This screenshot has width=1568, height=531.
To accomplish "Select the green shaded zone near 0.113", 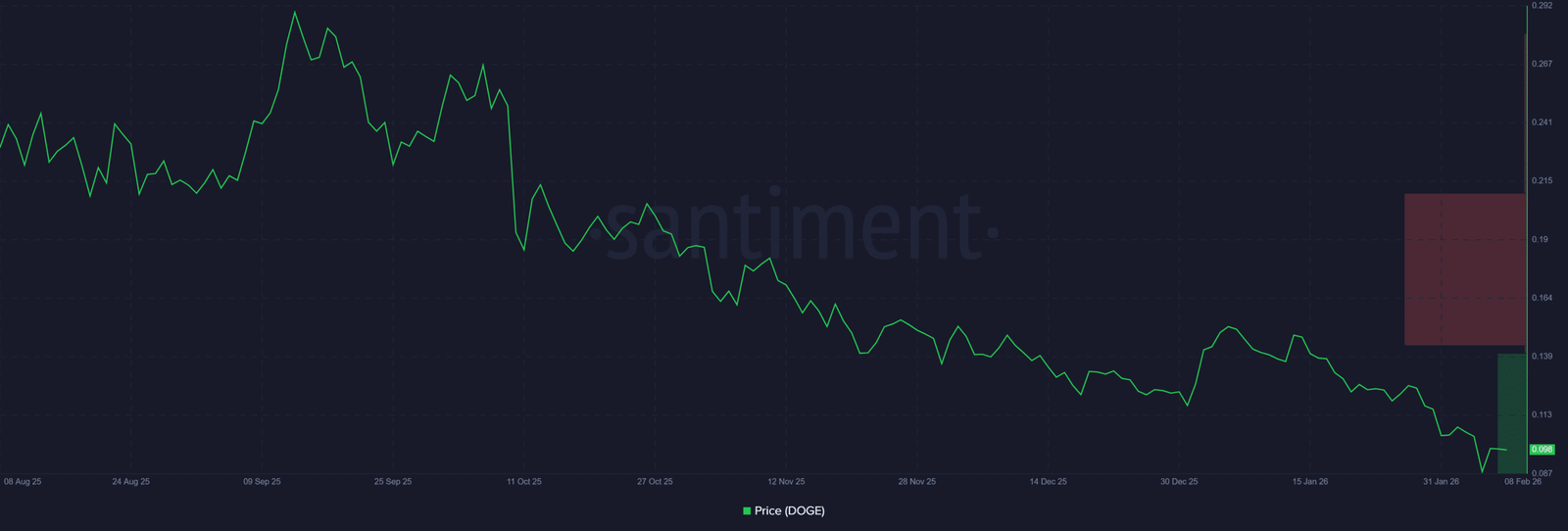I will point(1511,413).
